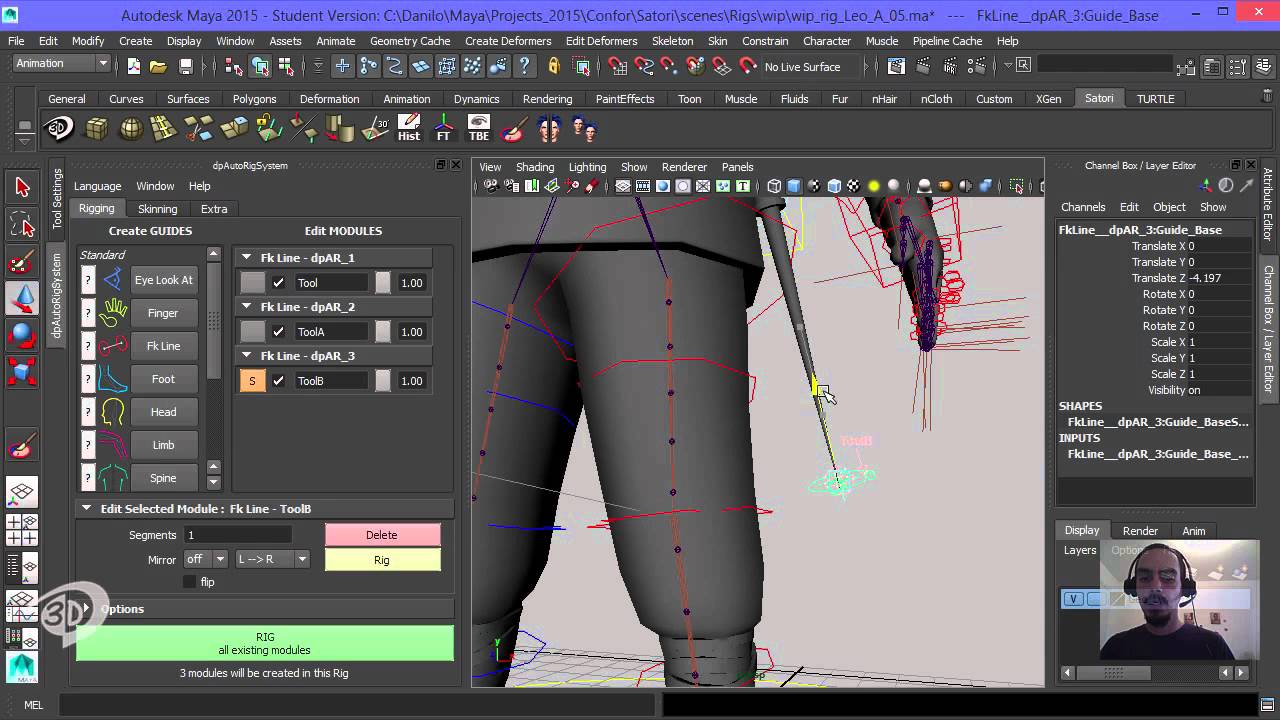Toggle viewport use all lights
Screen dimensions: 1280x720
coord(873,186)
